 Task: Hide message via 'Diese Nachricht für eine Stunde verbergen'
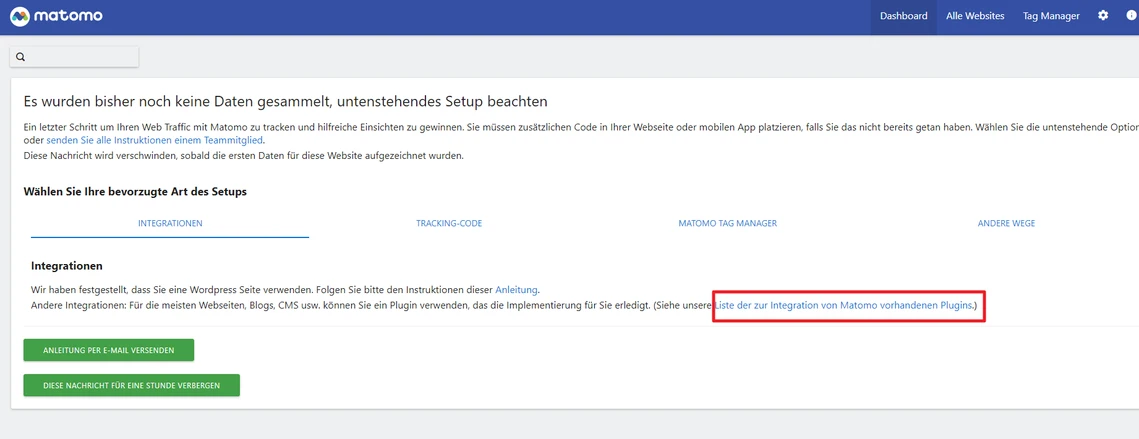pyautogui.click(x=132, y=385)
